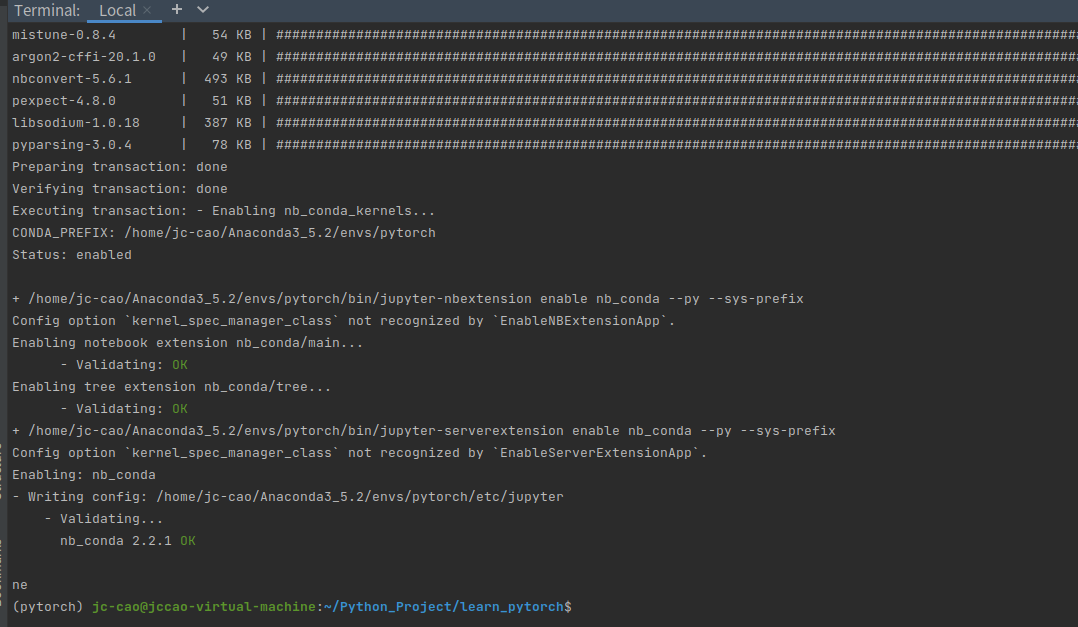The image size is (1078, 627).
Task: Open the terminal sessions dropdown arrow
Action: tap(202, 10)
